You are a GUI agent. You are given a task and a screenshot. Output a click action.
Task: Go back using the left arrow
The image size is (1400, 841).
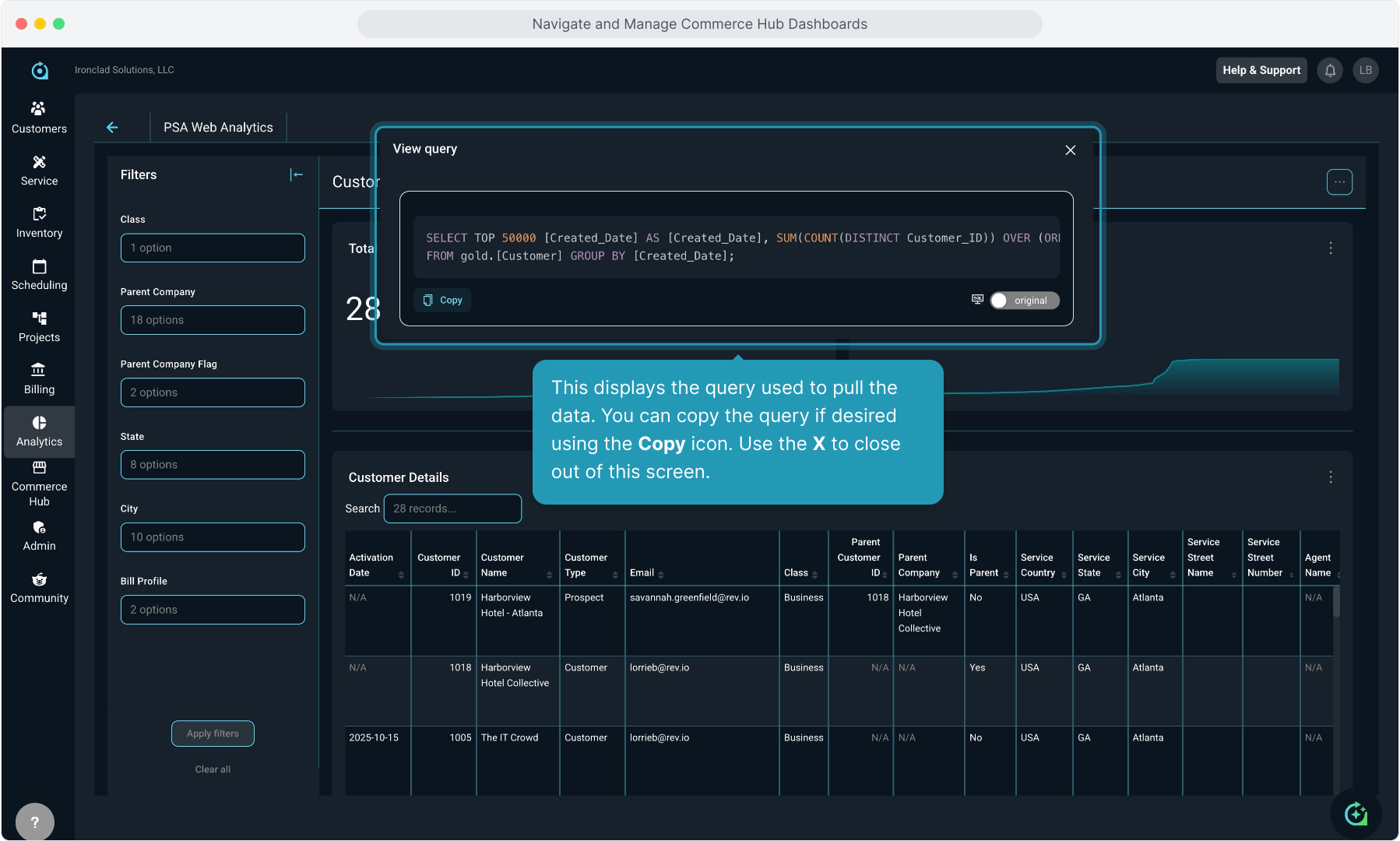[x=112, y=128]
